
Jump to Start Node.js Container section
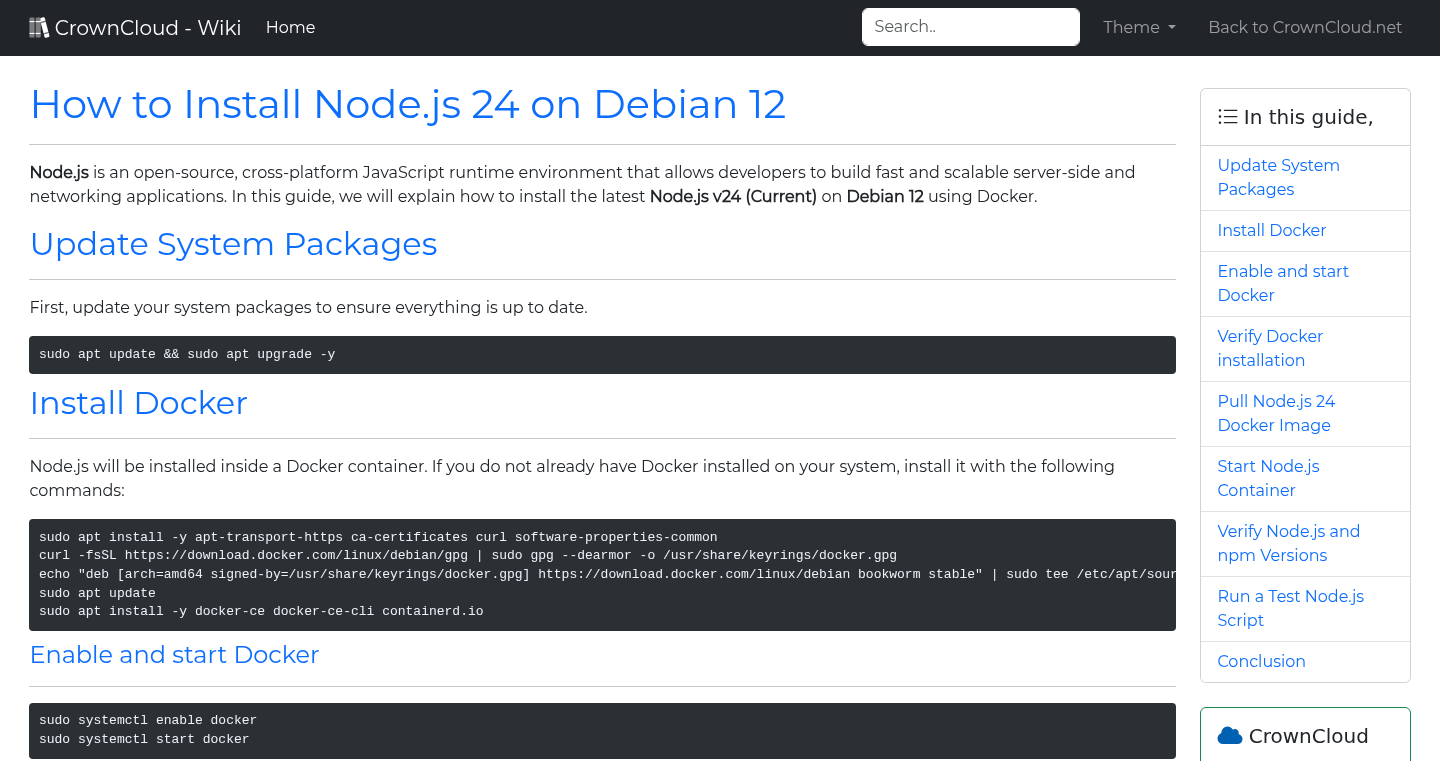point(1267,478)
